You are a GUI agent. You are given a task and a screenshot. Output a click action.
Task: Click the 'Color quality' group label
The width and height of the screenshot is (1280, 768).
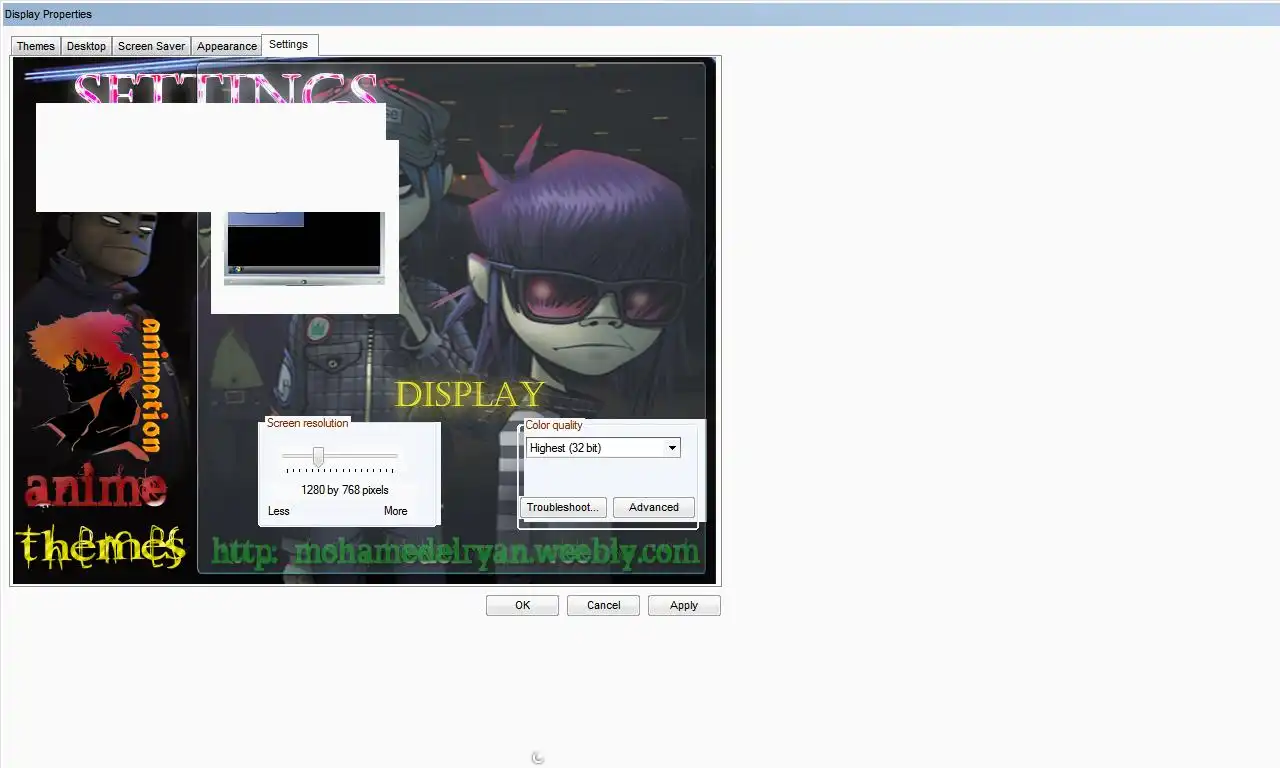click(x=554, y=425)
